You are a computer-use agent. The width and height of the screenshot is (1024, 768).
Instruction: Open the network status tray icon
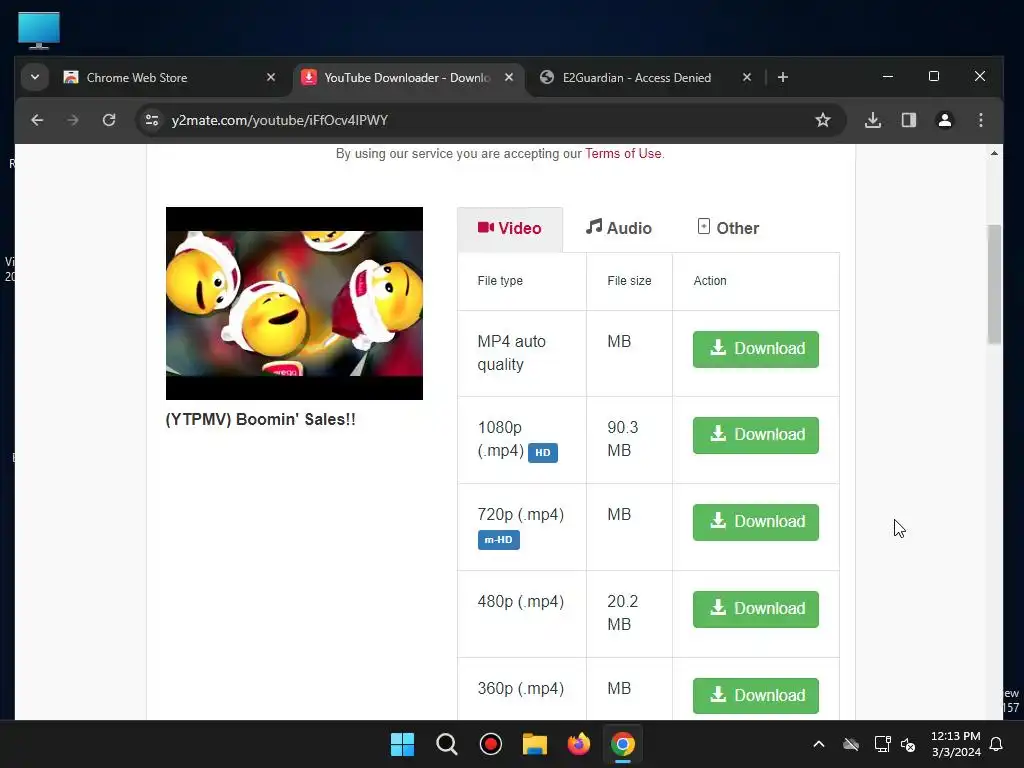(x=882, y=744)
